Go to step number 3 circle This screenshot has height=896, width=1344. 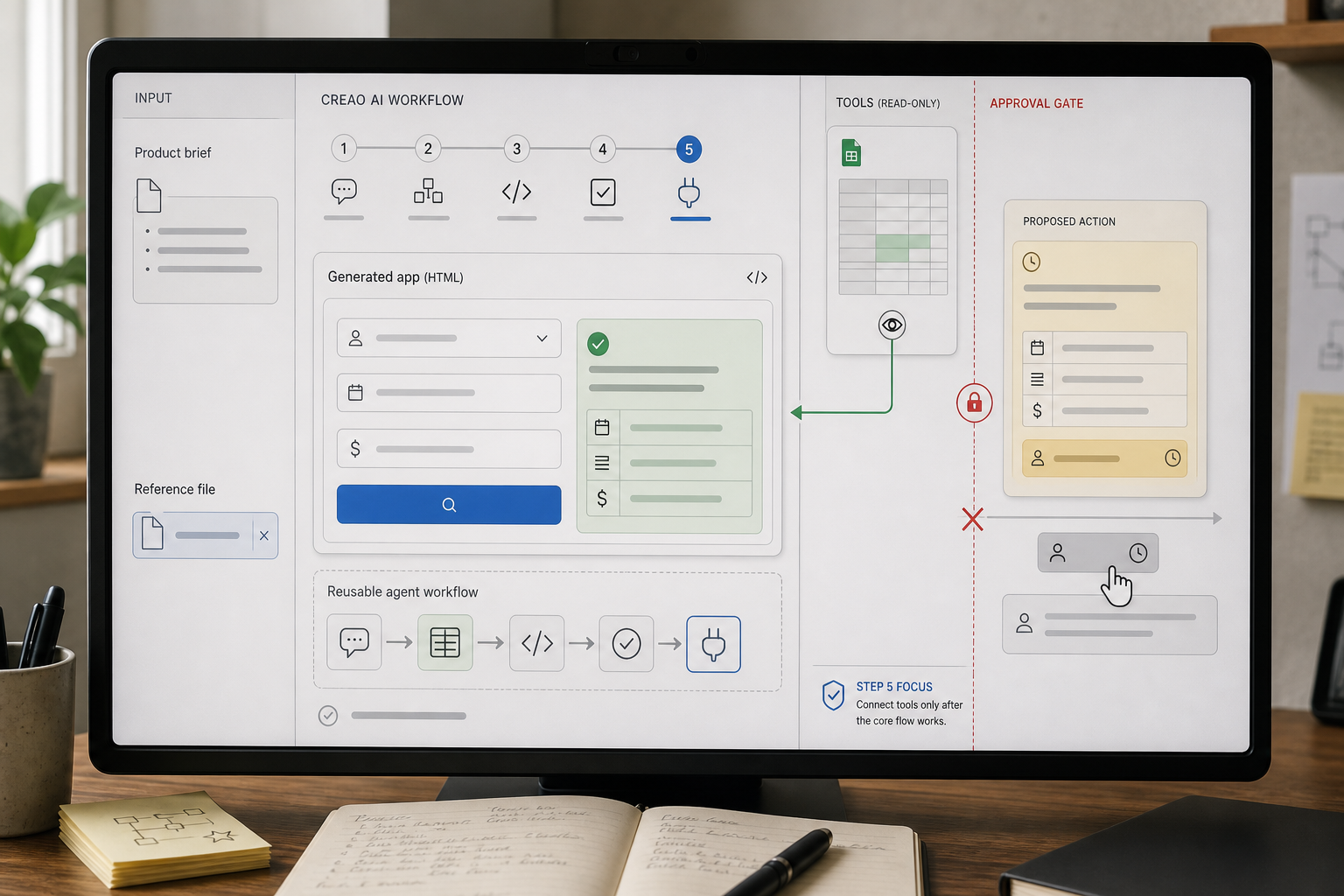[x=517, y=149]
